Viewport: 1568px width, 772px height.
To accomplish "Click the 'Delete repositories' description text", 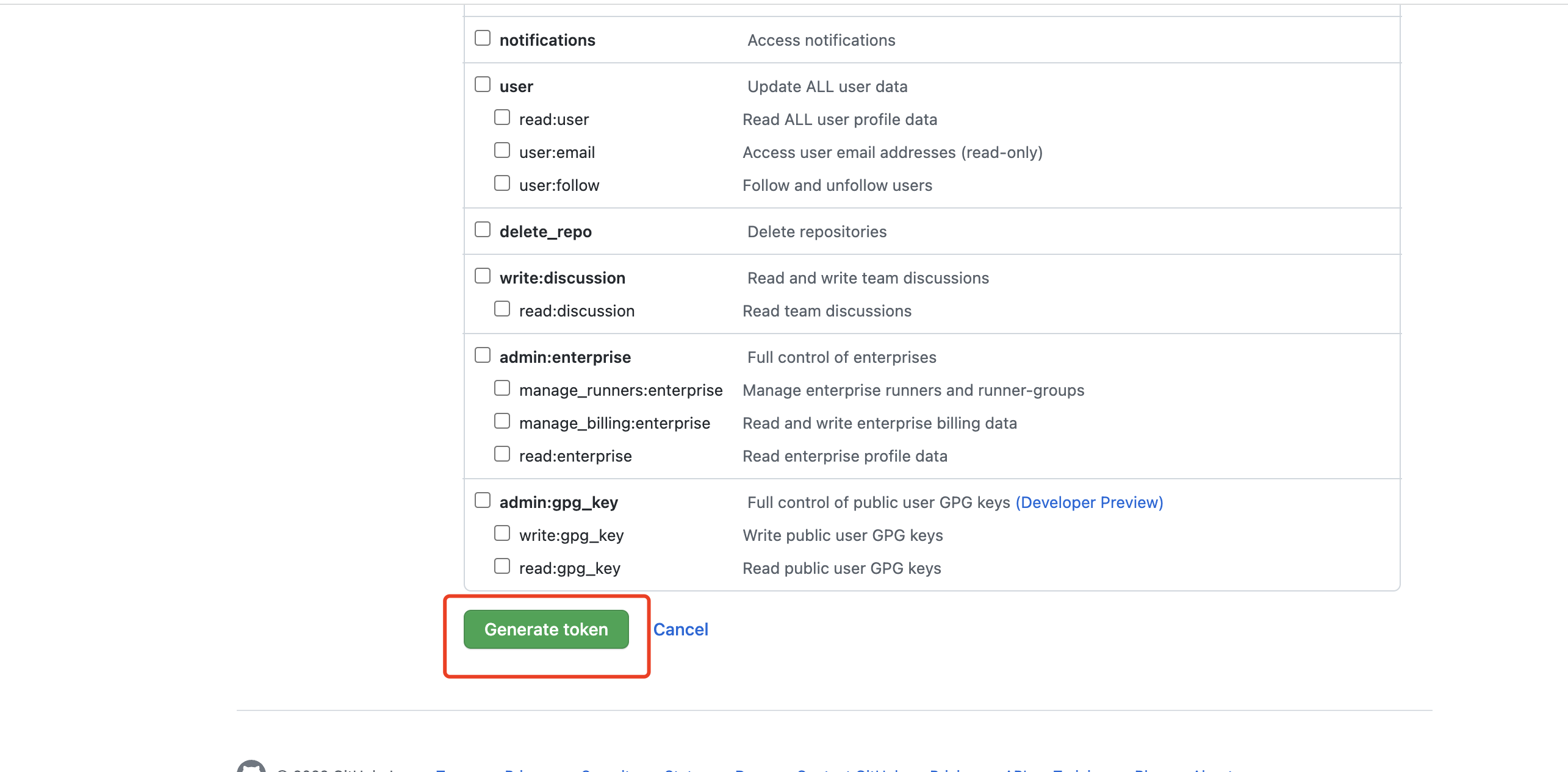I will click(x=817, y=232).
